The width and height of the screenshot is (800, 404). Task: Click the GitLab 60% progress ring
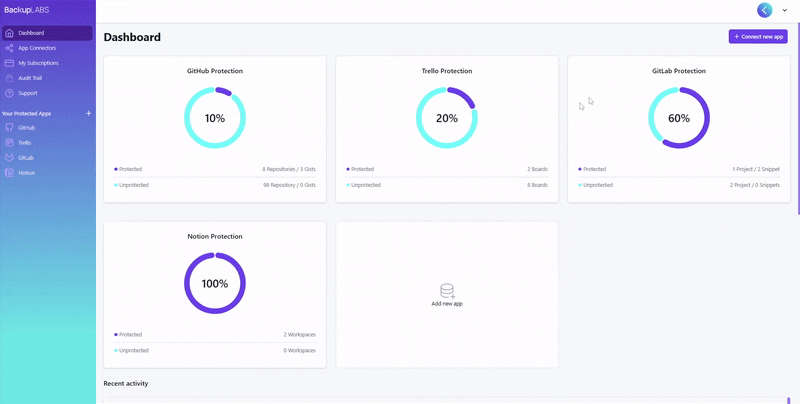pos(679,118)
